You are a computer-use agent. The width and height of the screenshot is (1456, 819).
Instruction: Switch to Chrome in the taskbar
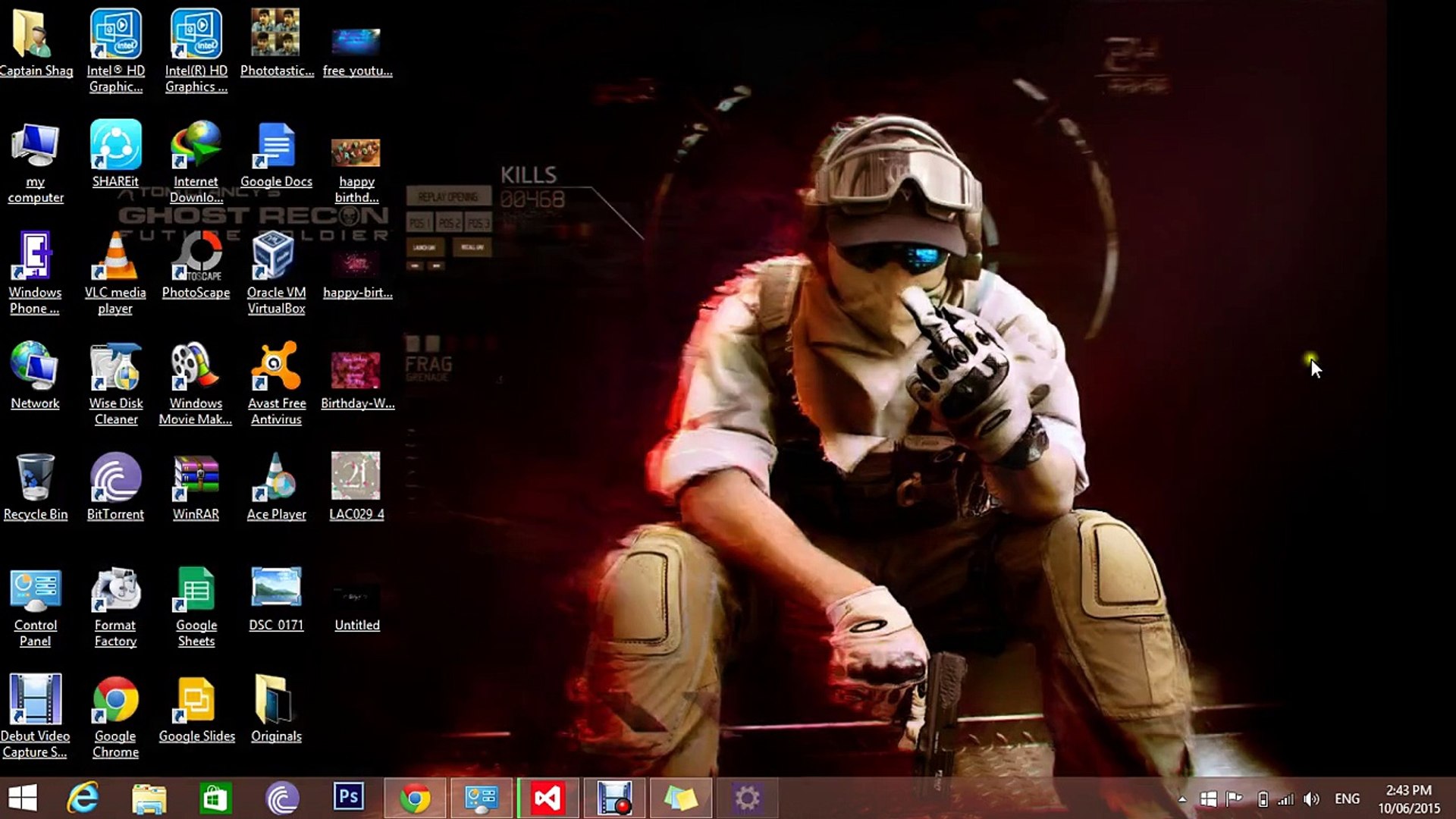[415, 798]
